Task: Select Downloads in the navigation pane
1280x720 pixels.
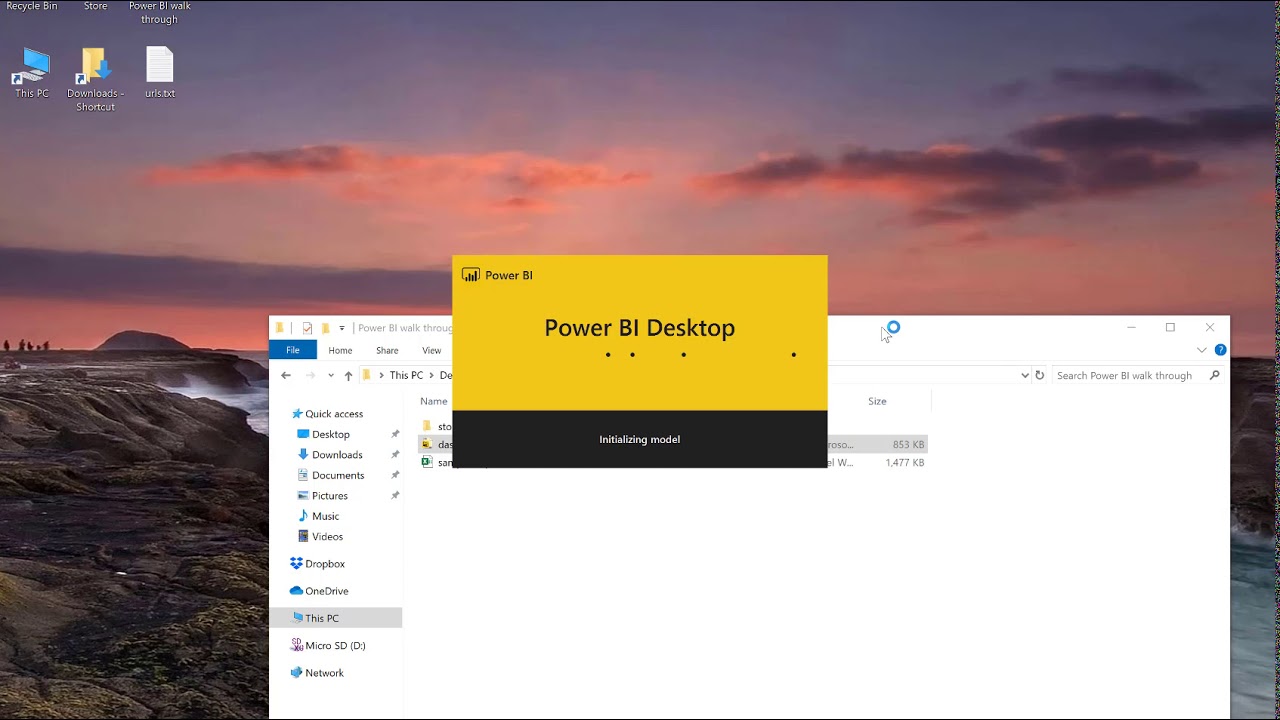Action: [337, 455]
